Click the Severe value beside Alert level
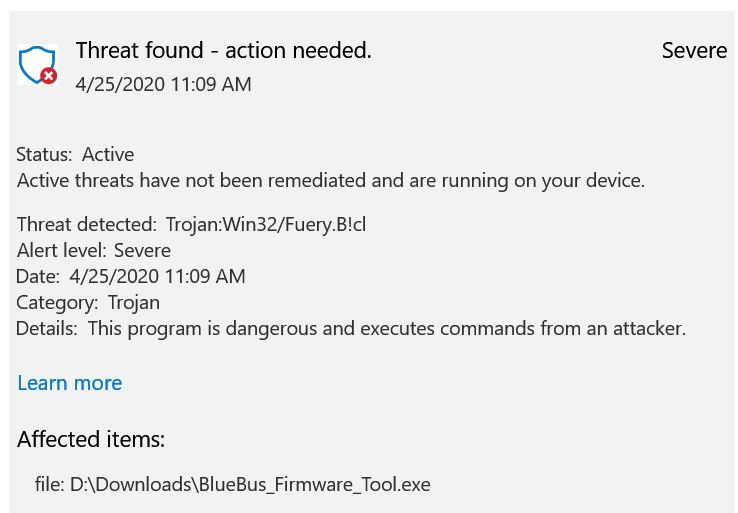 [x=142, y=250]
